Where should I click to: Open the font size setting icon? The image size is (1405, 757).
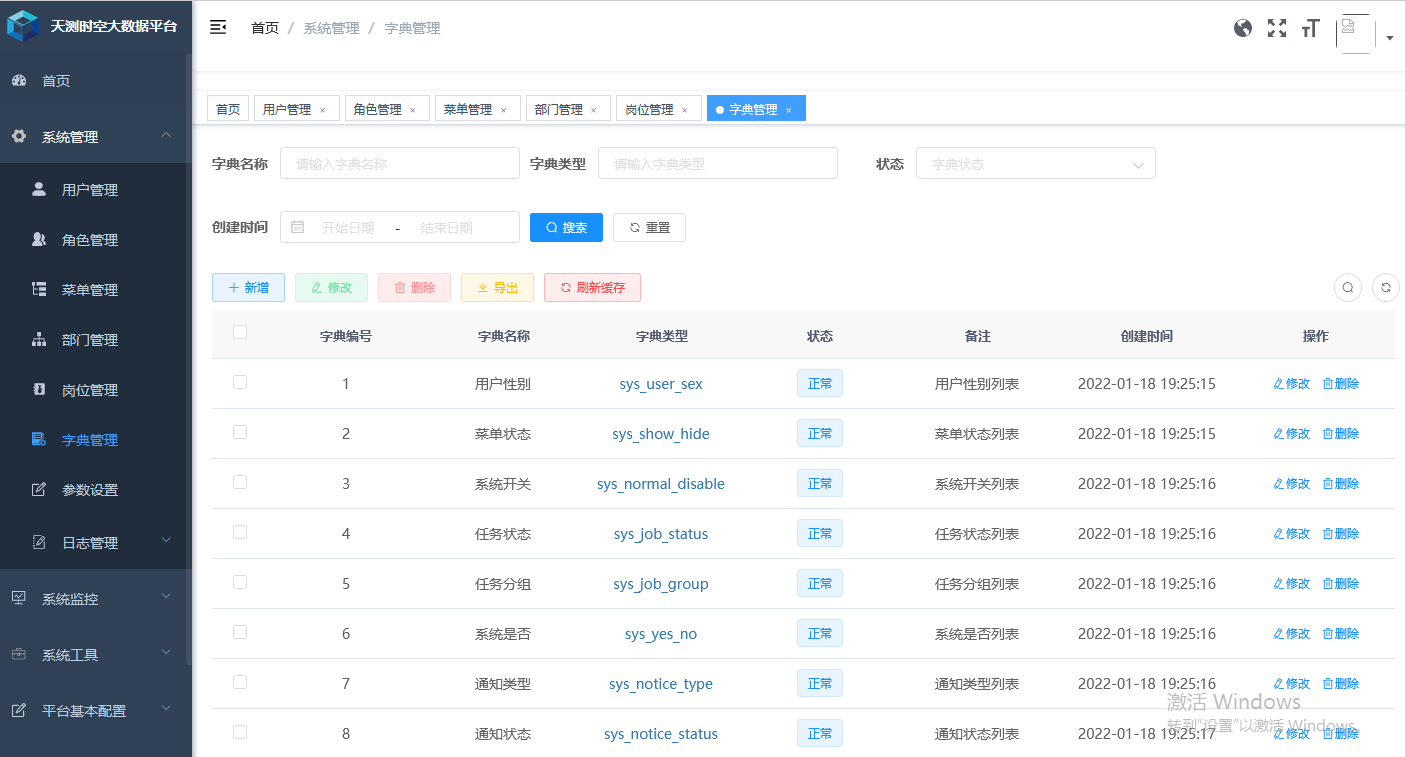point(1310,29)
